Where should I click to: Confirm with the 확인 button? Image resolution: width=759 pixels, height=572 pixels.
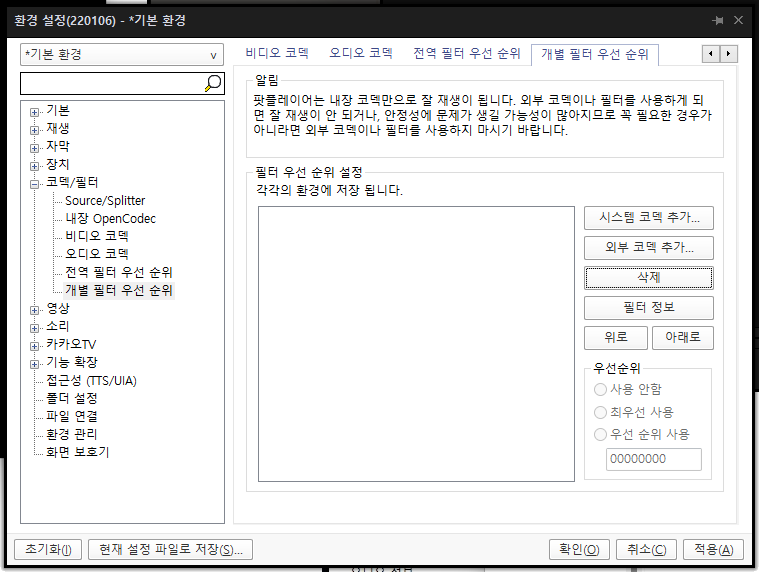(579, 549)
